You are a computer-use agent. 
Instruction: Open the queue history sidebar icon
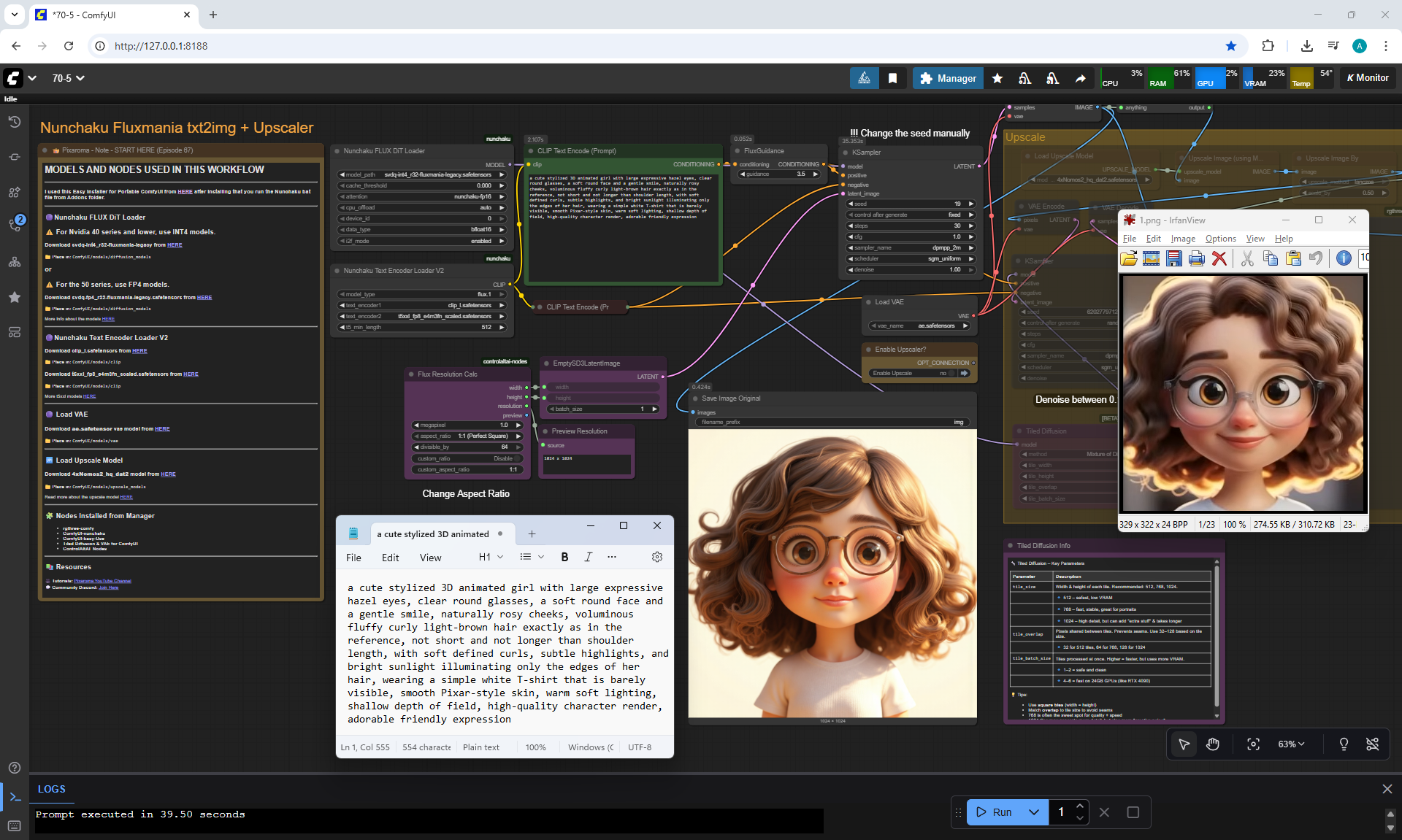coord(14,122)
